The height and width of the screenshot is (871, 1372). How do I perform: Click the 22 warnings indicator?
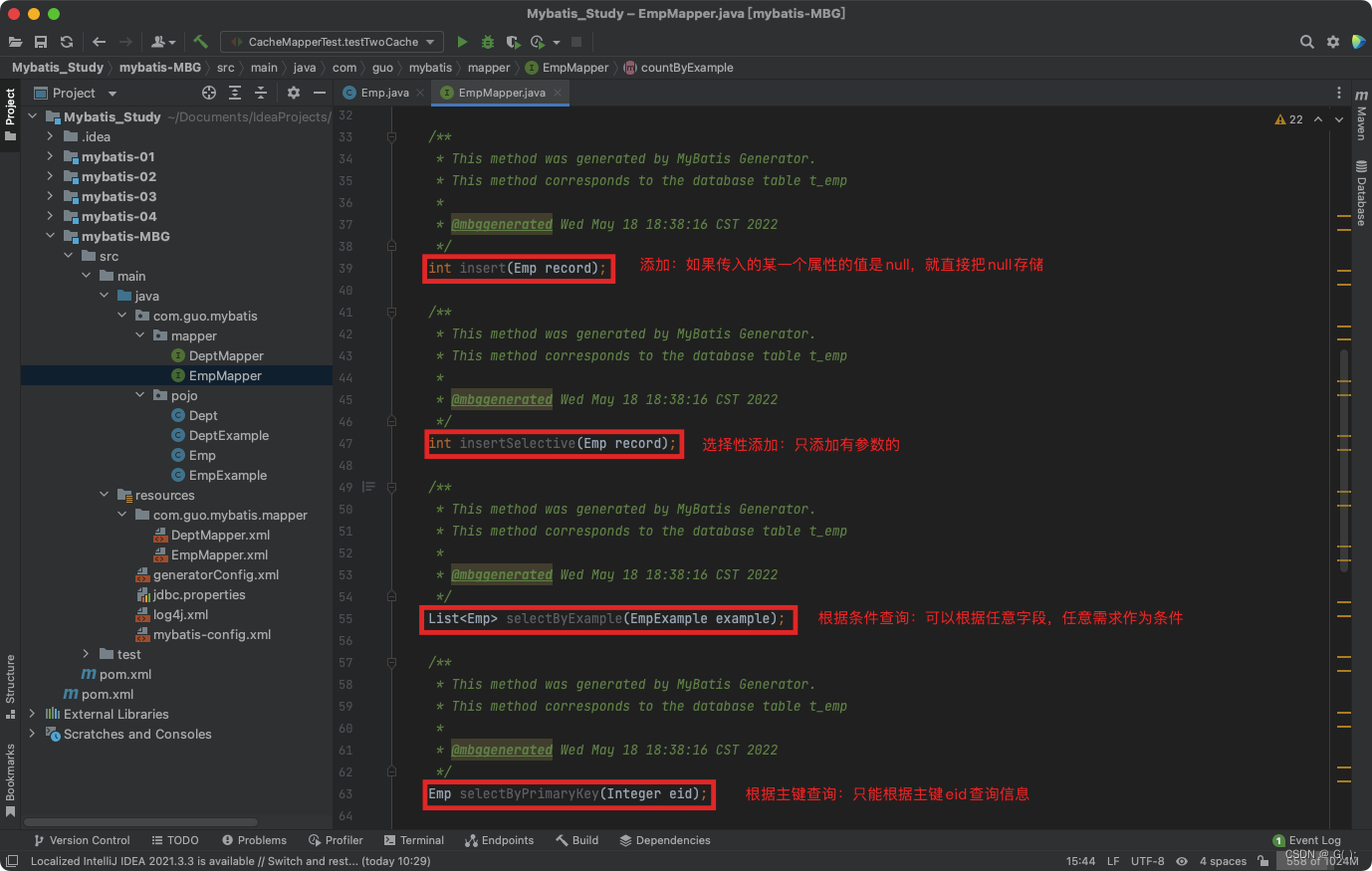pyautogui.click(x=1288, y=119)
